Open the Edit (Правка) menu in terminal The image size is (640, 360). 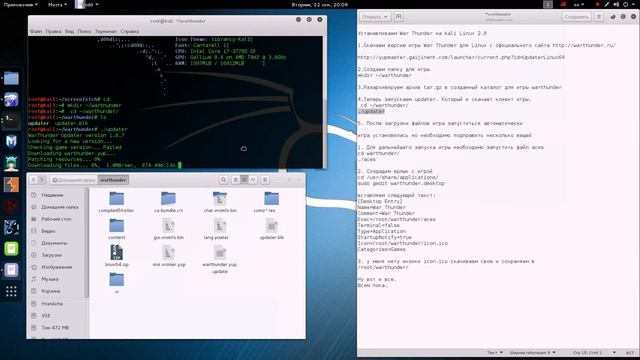(53, 31)
